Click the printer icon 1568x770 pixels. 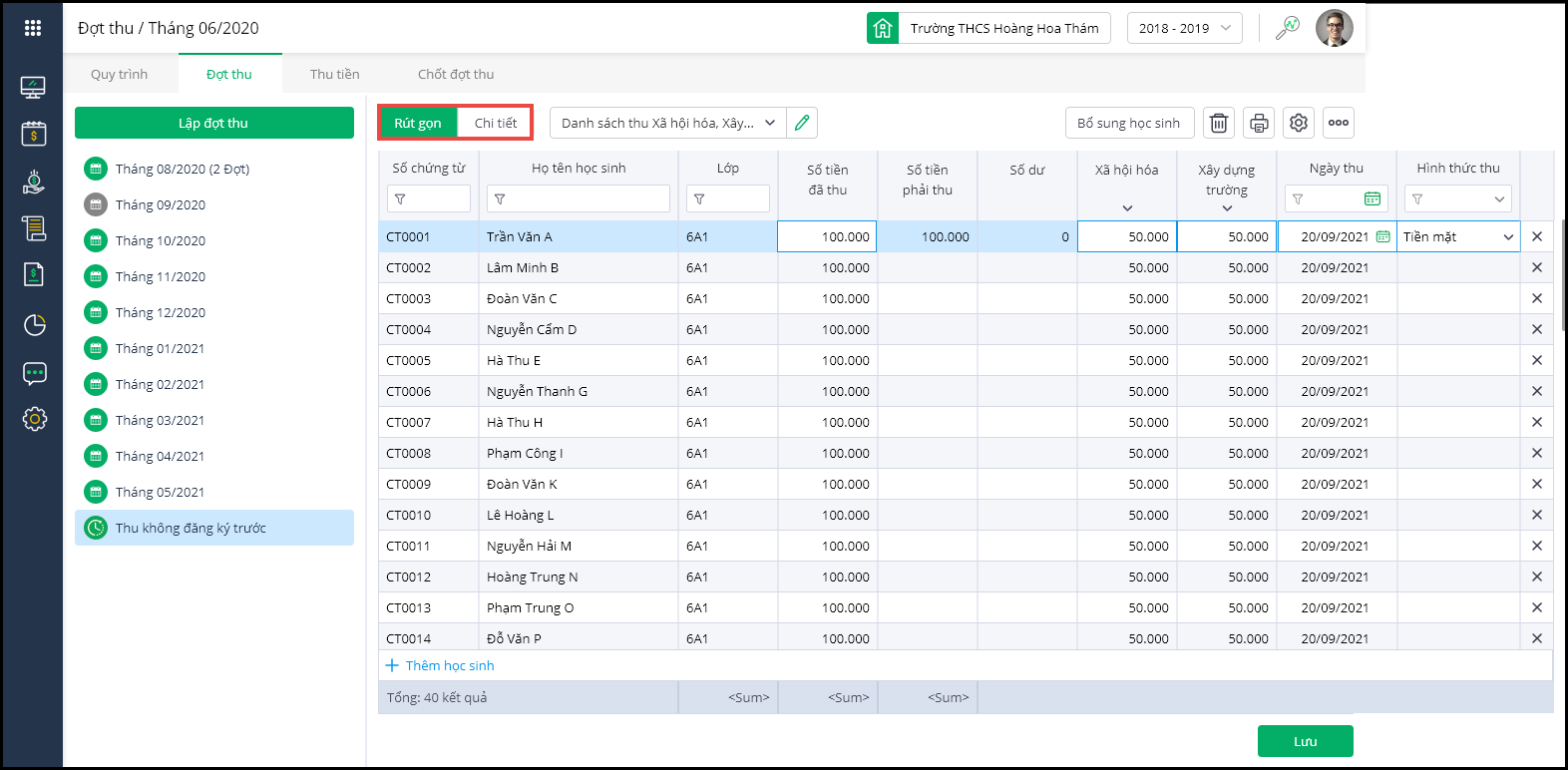point(1259,123)
